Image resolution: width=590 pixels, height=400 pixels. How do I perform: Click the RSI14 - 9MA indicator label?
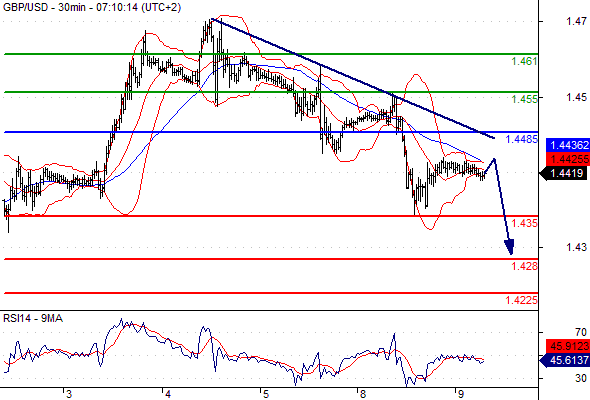[x=33, y=318]
